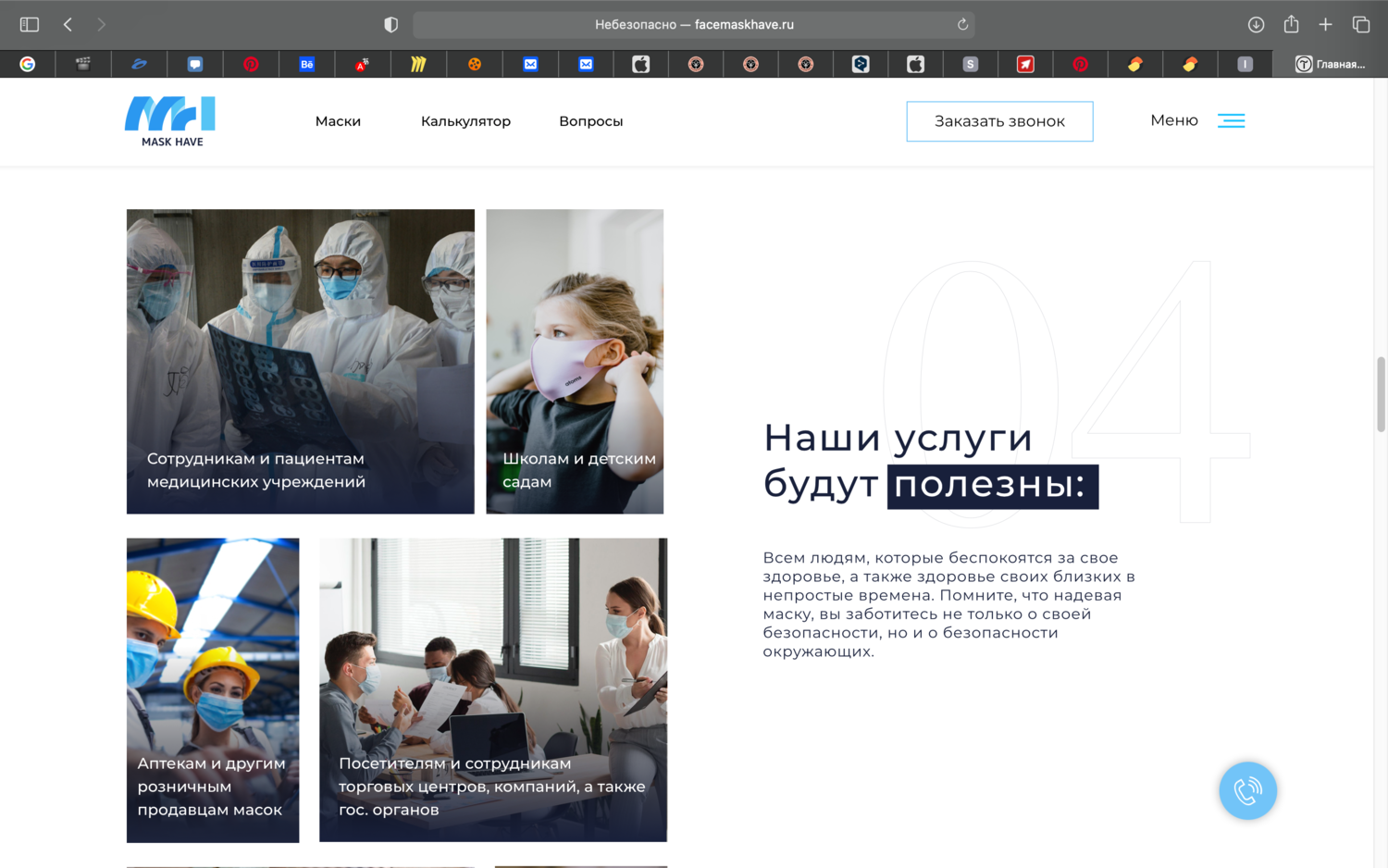Go back with the back arrow
1388x868 pixels.
[x=68, y=25]
